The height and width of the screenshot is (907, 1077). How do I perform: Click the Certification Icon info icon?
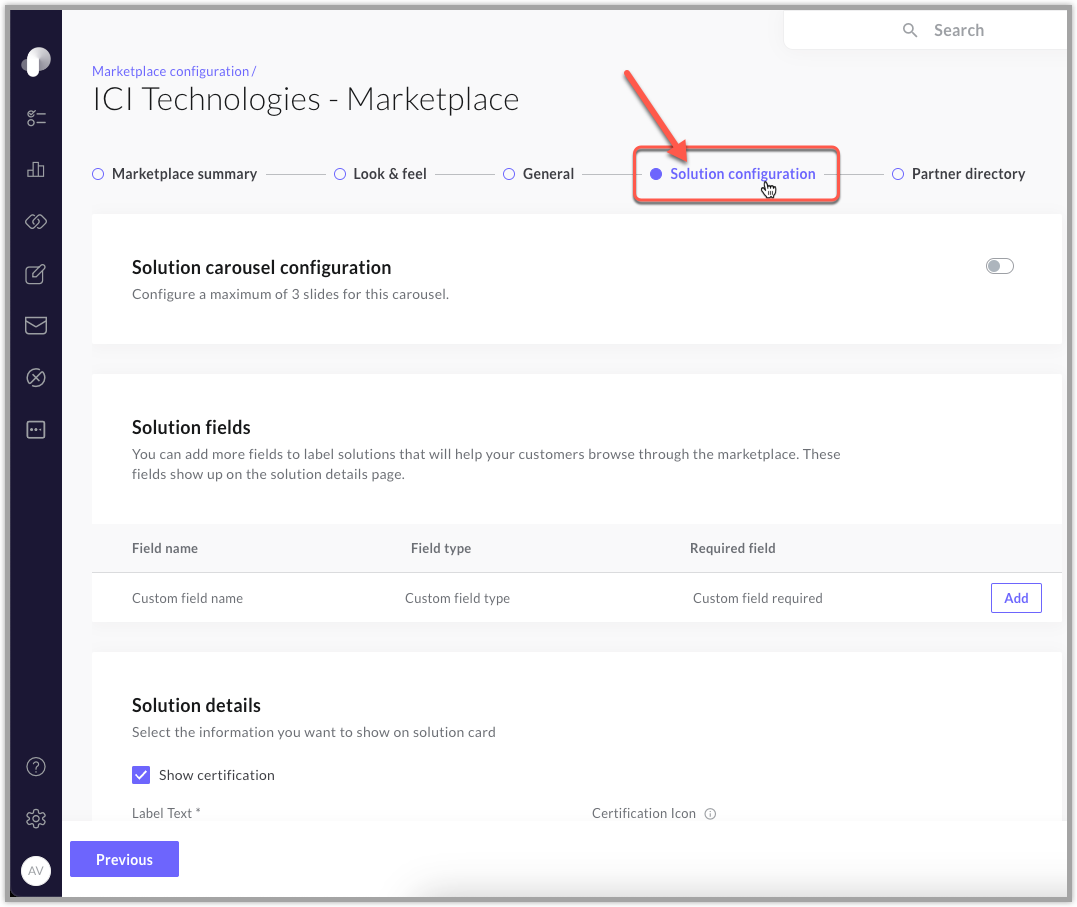(710, 814)
